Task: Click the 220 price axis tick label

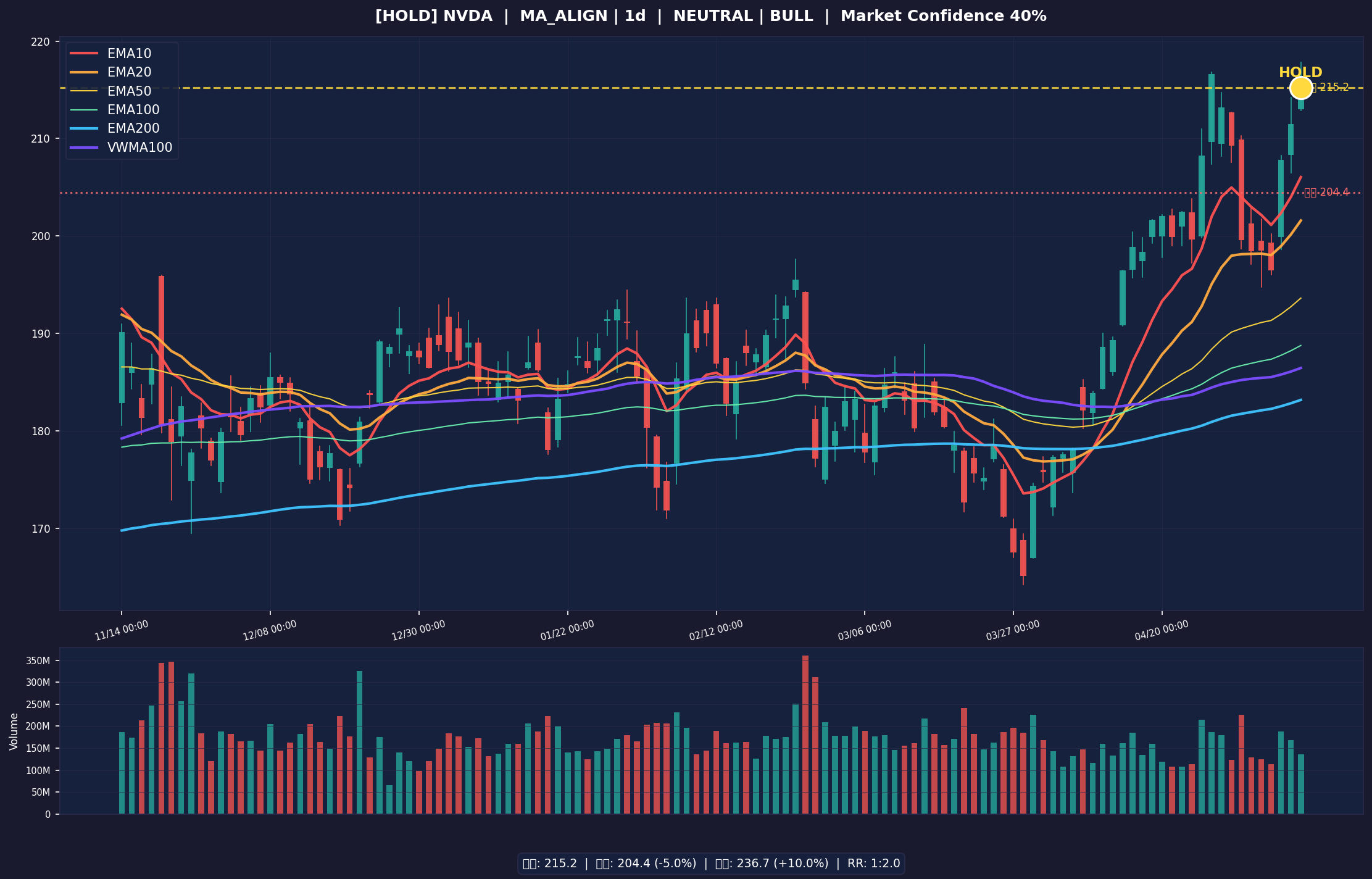Action: click(40, 42)
